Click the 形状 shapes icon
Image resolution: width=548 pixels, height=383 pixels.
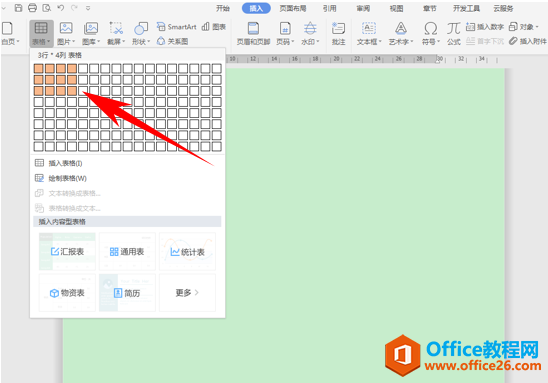(x=141, y=28)
